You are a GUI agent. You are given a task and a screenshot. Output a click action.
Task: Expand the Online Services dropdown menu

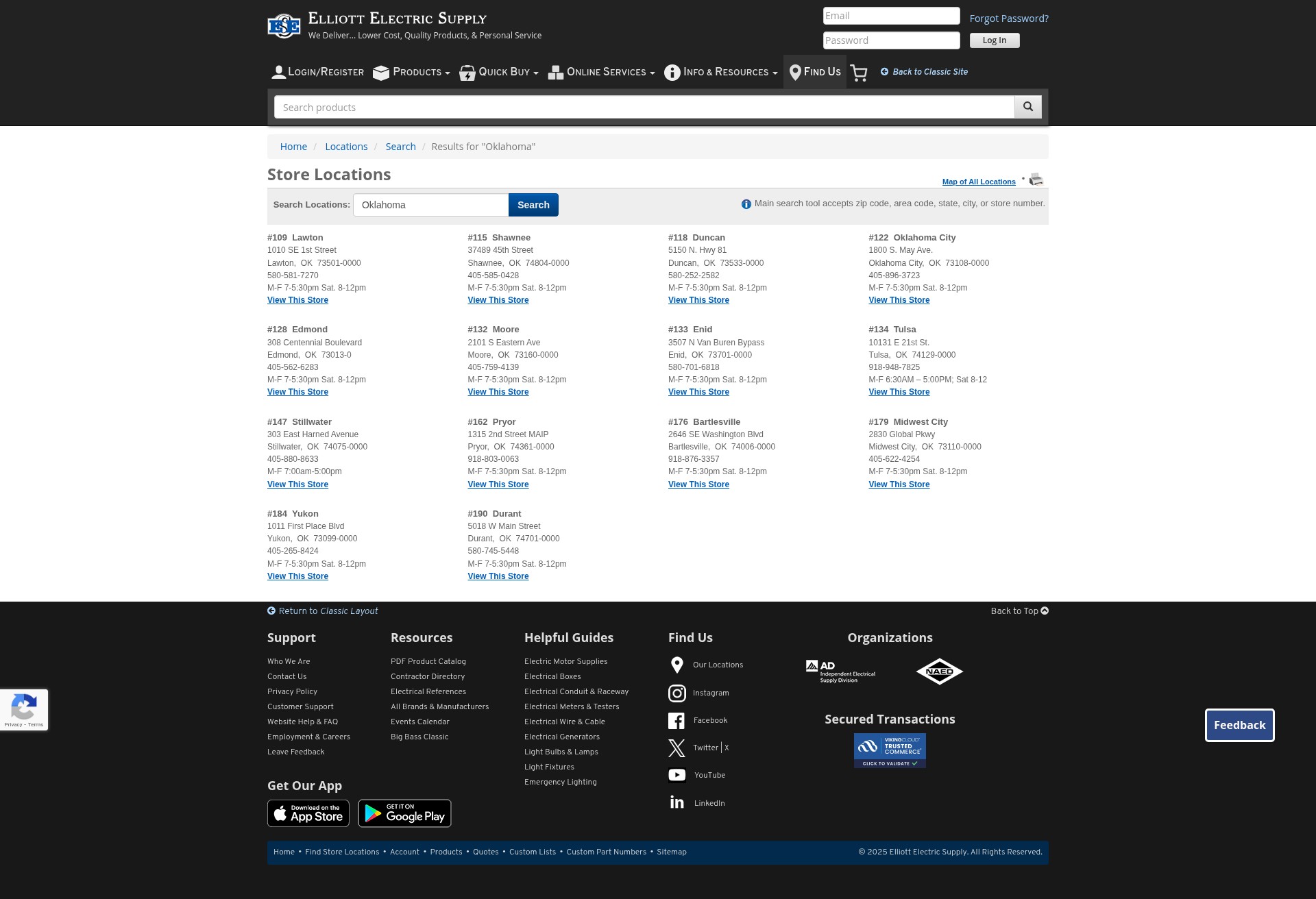point(602,72)
